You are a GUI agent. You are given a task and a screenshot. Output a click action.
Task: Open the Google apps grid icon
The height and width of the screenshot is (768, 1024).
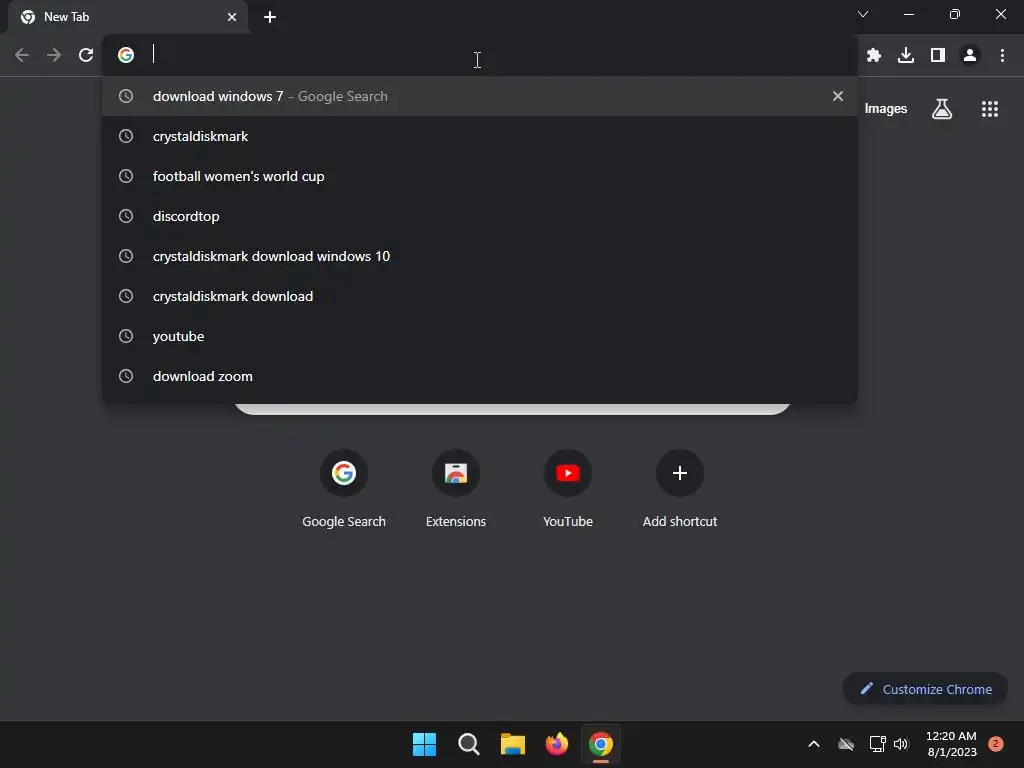click(989, 108)
